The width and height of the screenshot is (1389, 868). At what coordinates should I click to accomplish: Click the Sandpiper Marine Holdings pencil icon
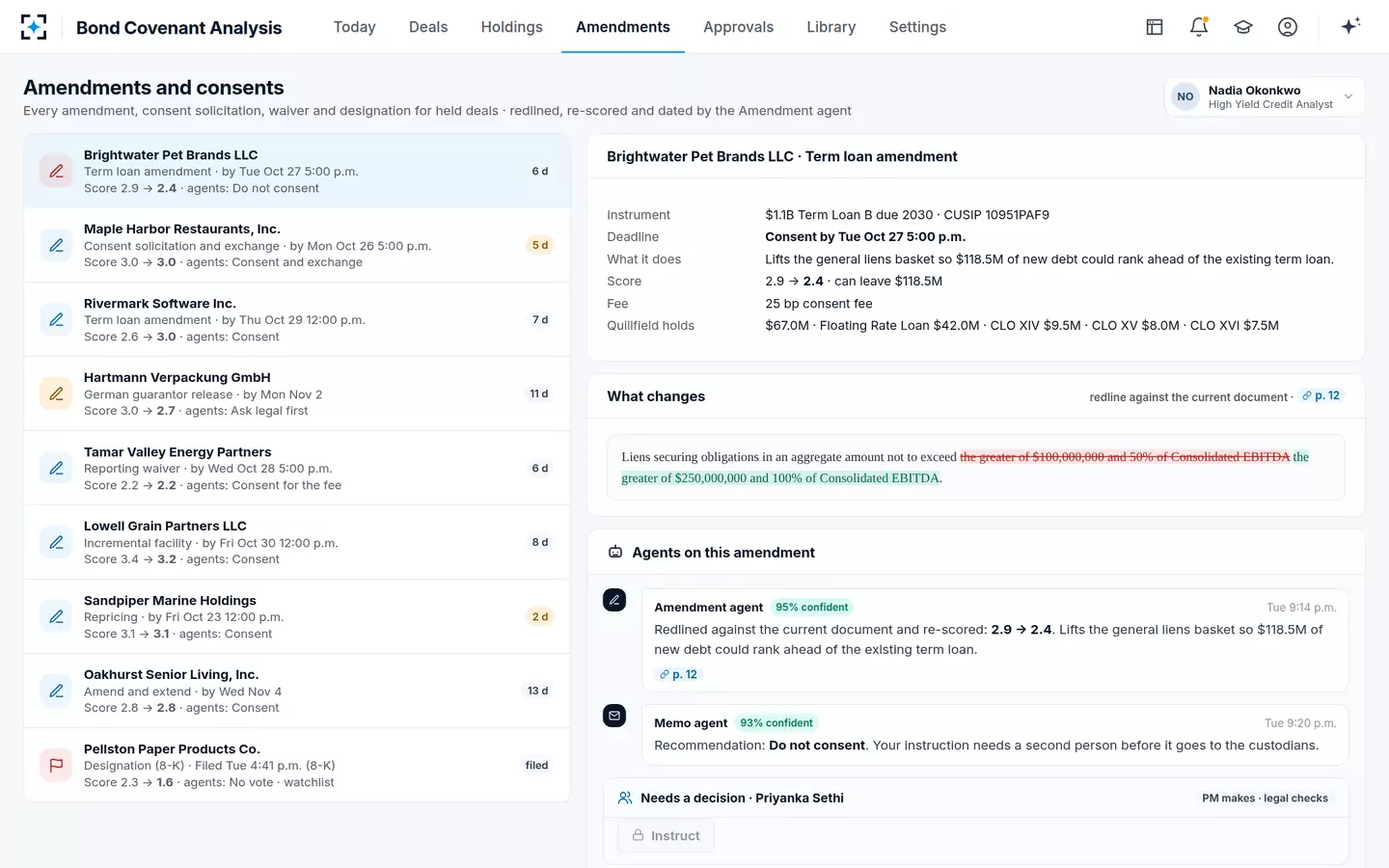(56, 616)
